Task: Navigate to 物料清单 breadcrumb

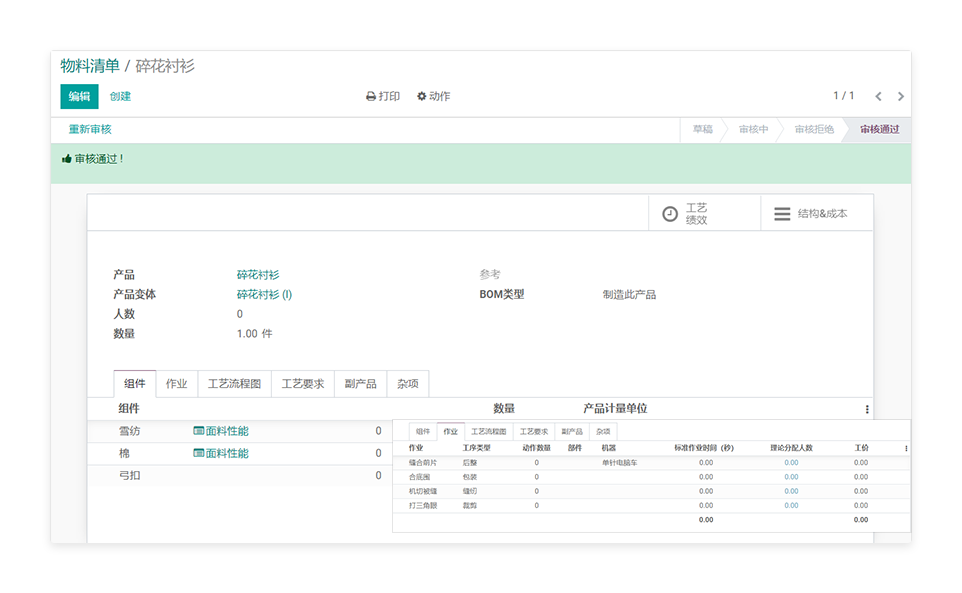Action: pos(89,66)
